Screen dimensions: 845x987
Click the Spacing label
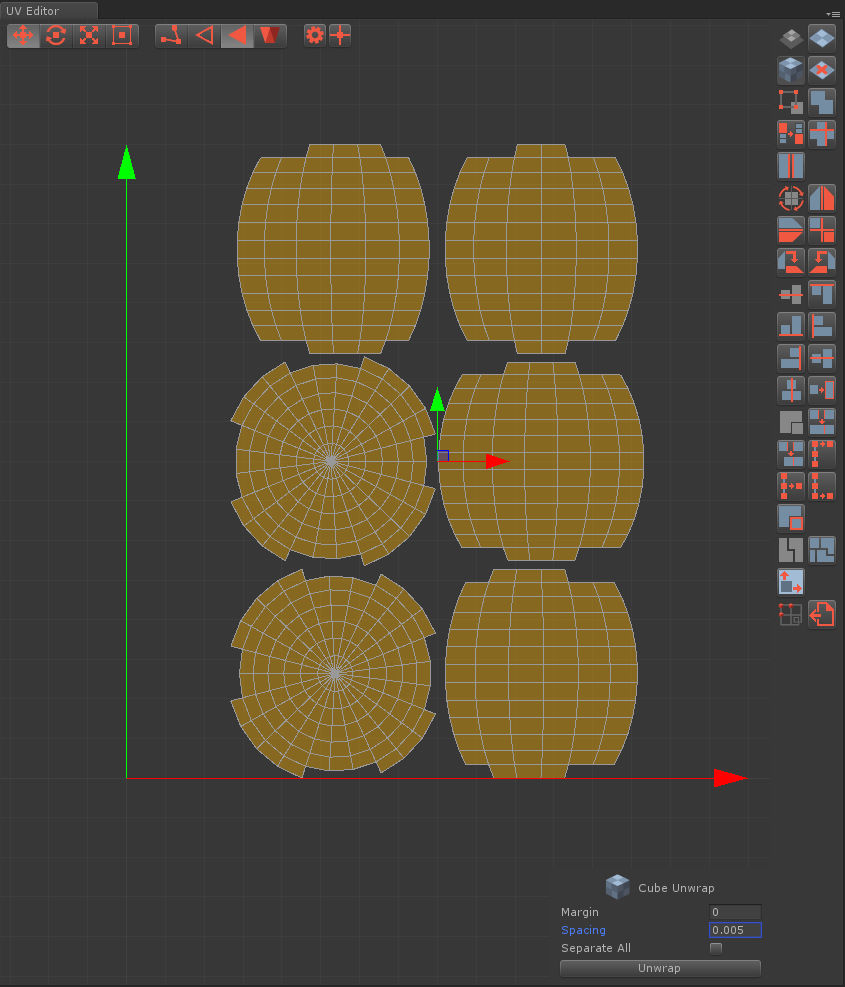click(583, 930)
